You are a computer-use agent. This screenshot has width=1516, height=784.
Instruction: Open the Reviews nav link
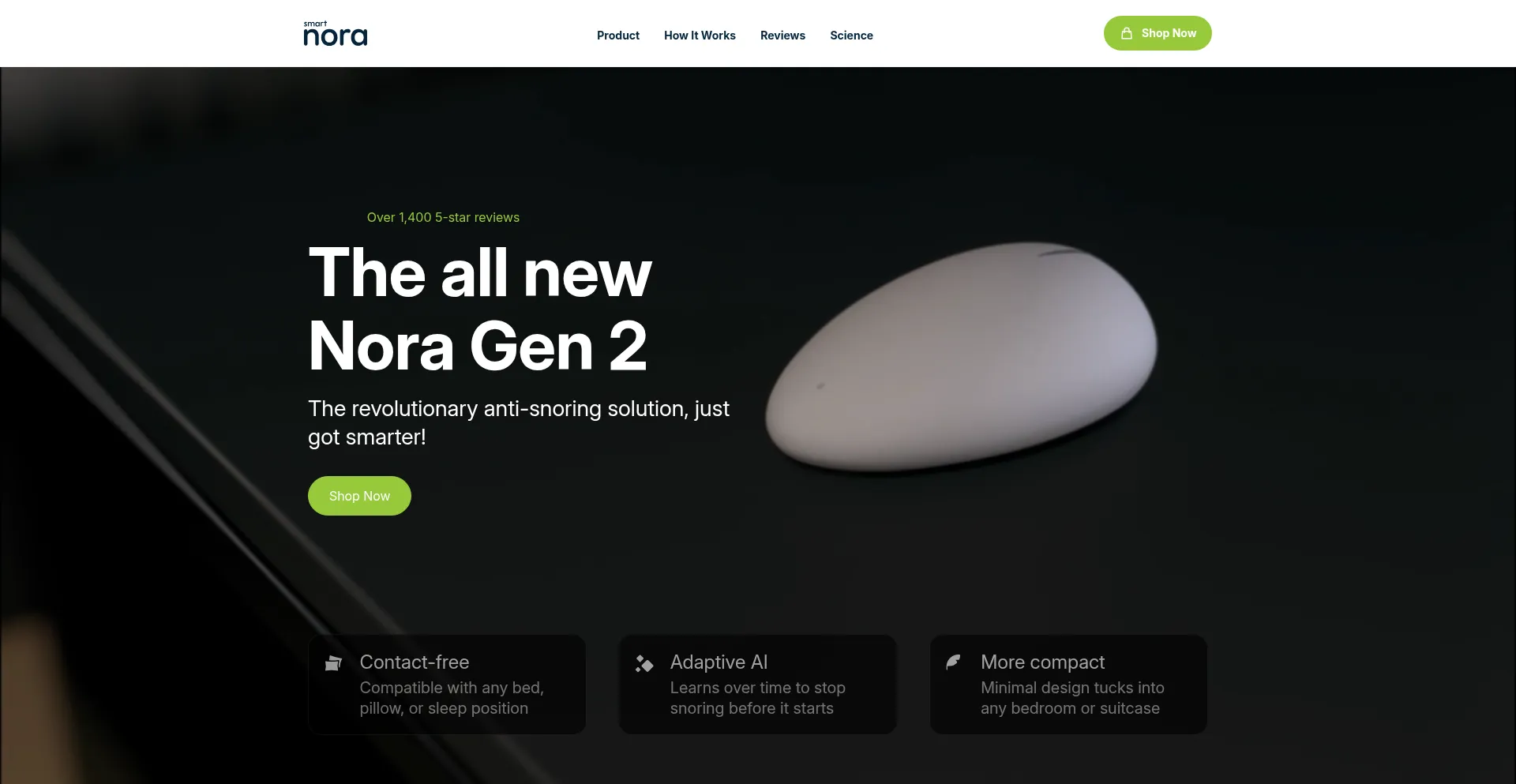(x=782, y=36)
